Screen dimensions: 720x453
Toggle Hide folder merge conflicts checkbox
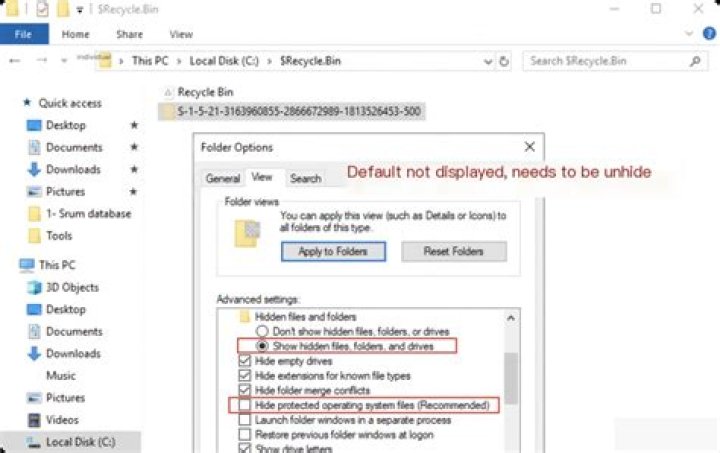[x=244, y=390]
